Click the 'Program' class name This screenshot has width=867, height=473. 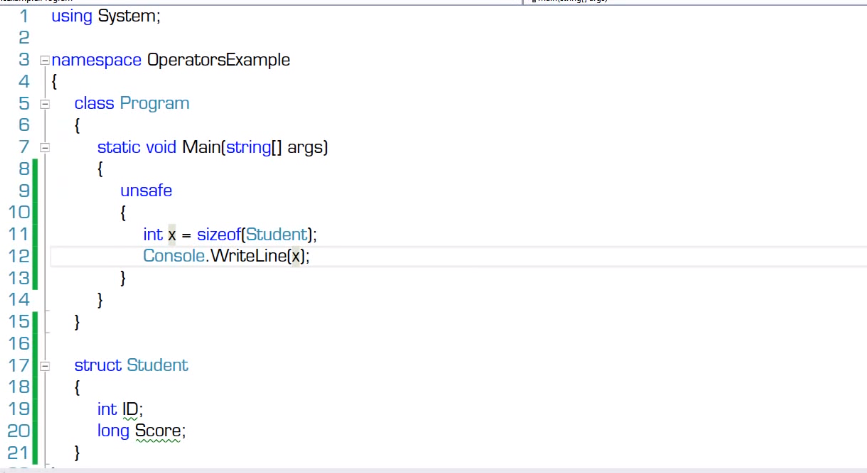pos(155,103)
